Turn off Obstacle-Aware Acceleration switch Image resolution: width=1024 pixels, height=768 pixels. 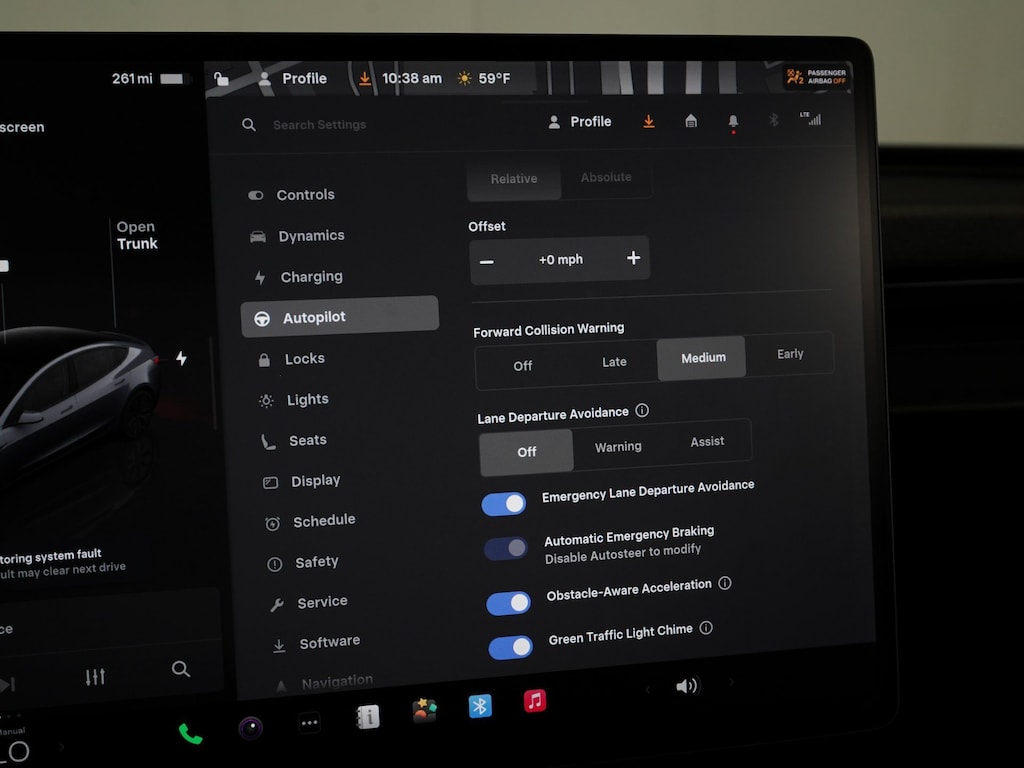pyautogui.click(x=508, y=603)
